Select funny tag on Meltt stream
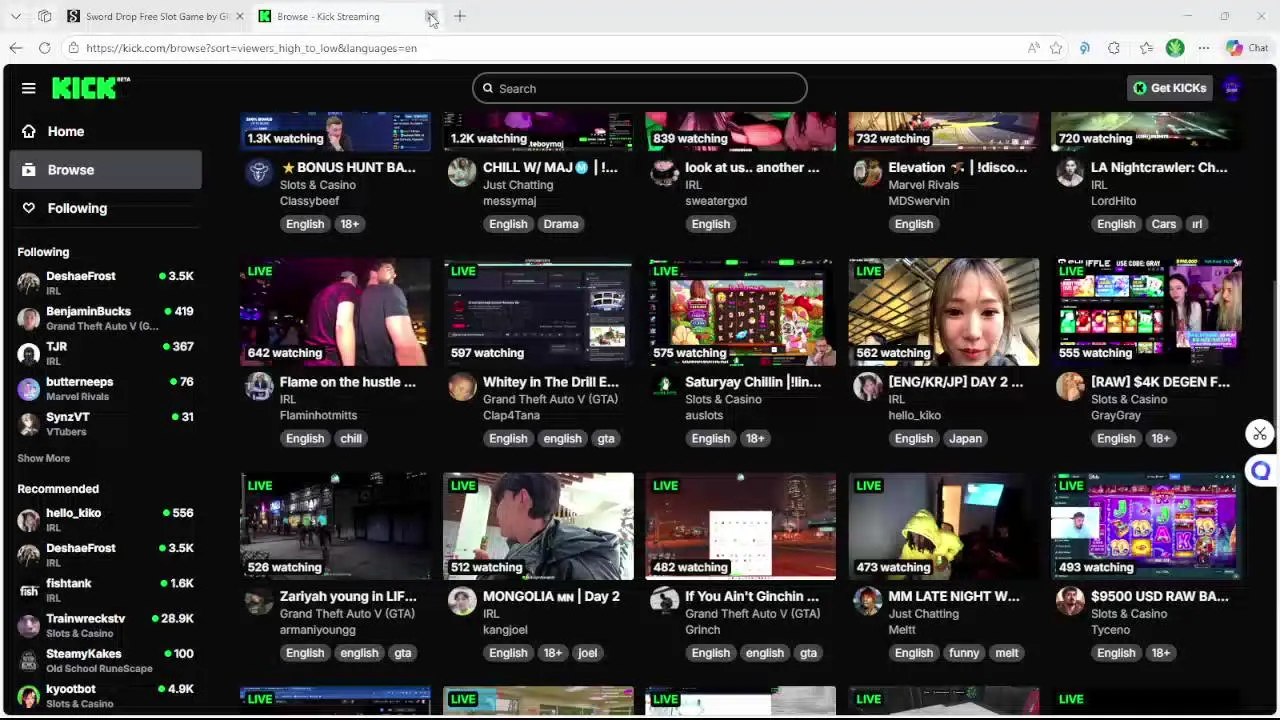 [x=964, y=653]
